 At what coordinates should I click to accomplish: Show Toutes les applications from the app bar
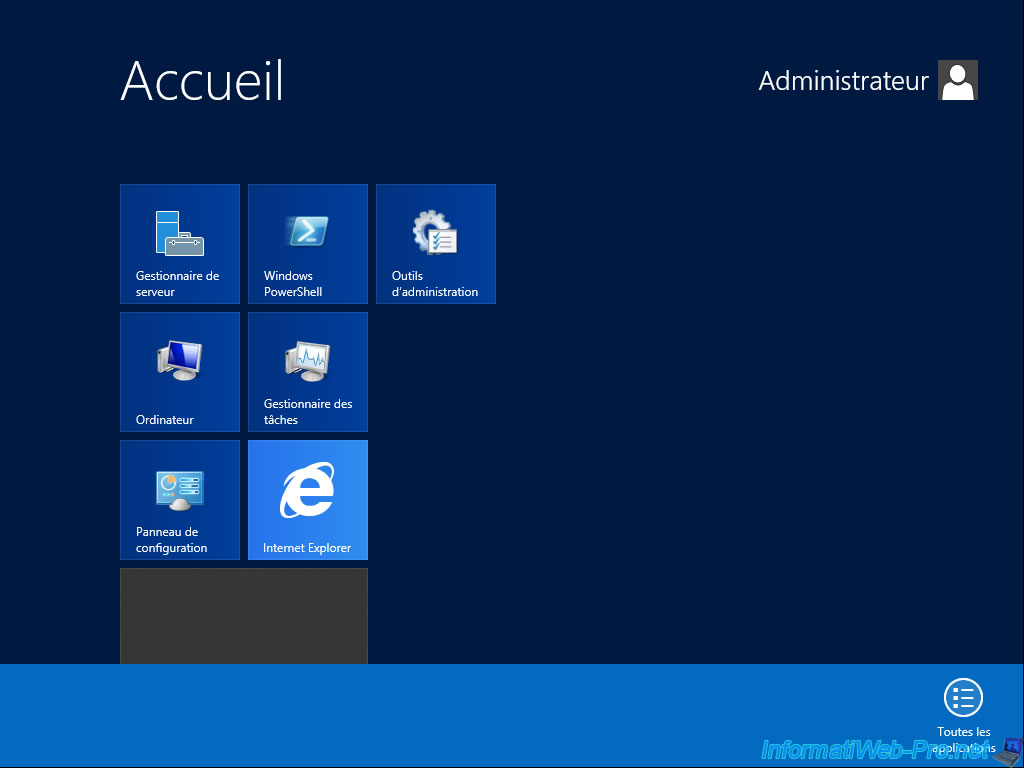(x=963, y=716)
